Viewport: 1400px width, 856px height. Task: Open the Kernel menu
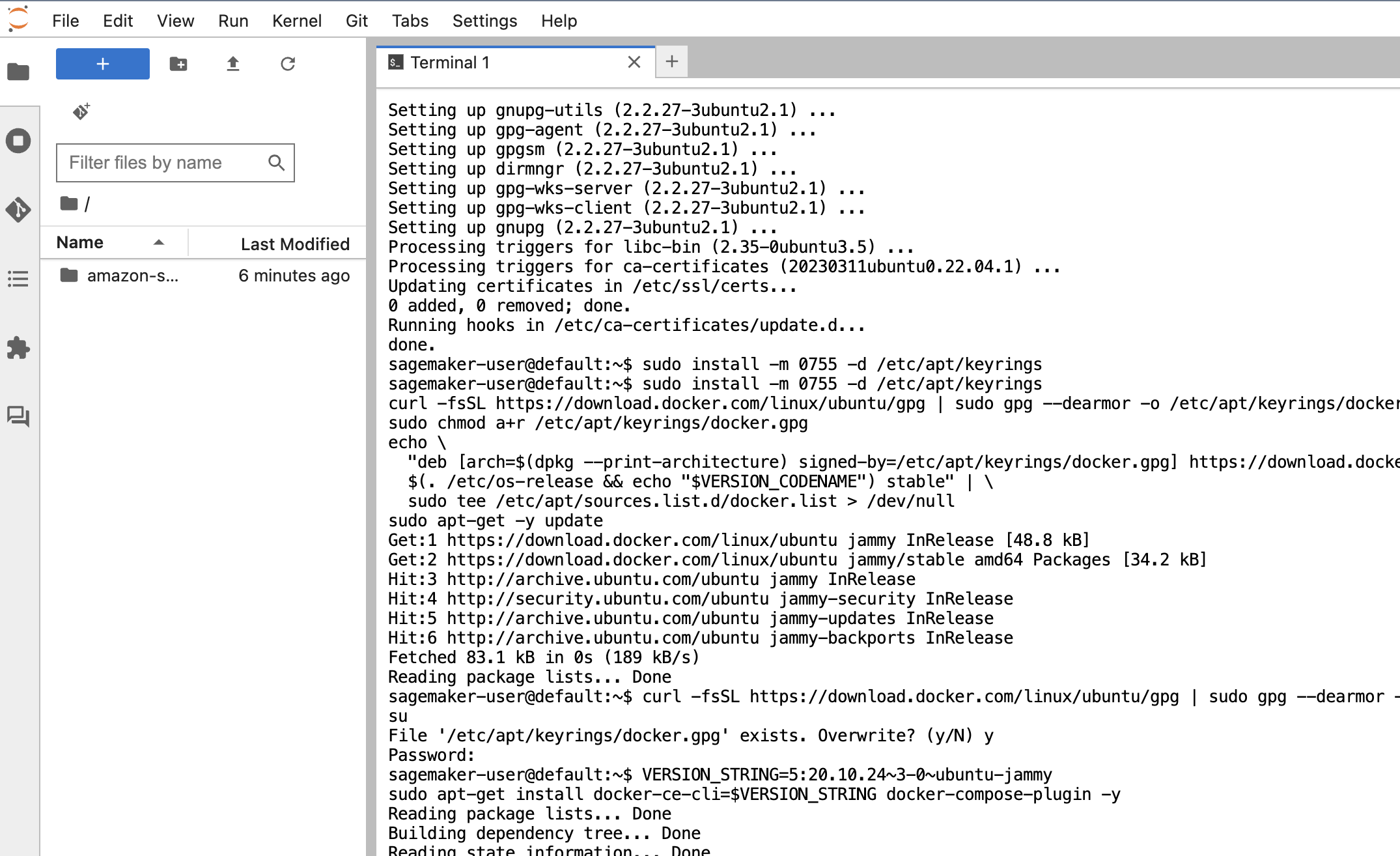(297, 20)
